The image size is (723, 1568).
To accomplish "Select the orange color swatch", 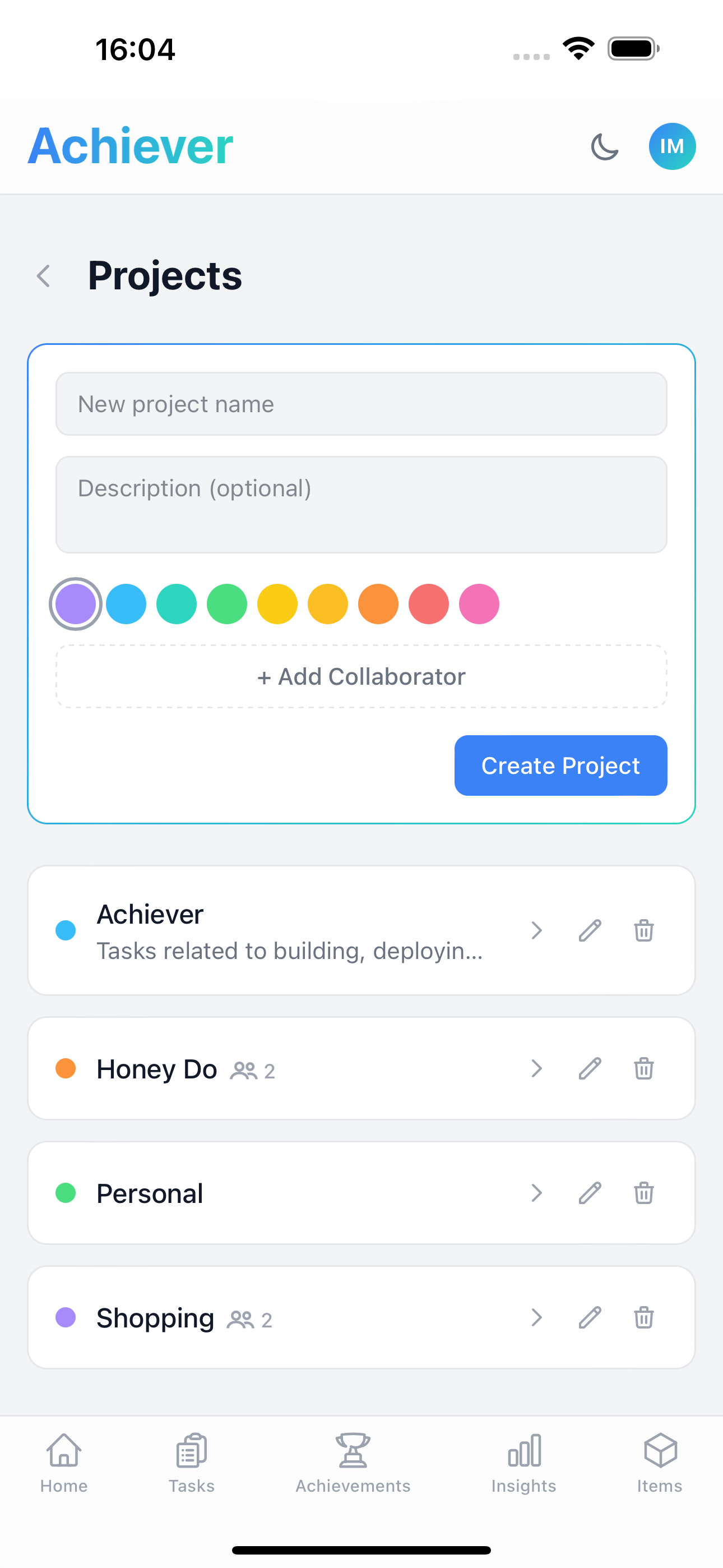I will pos(378,603).
